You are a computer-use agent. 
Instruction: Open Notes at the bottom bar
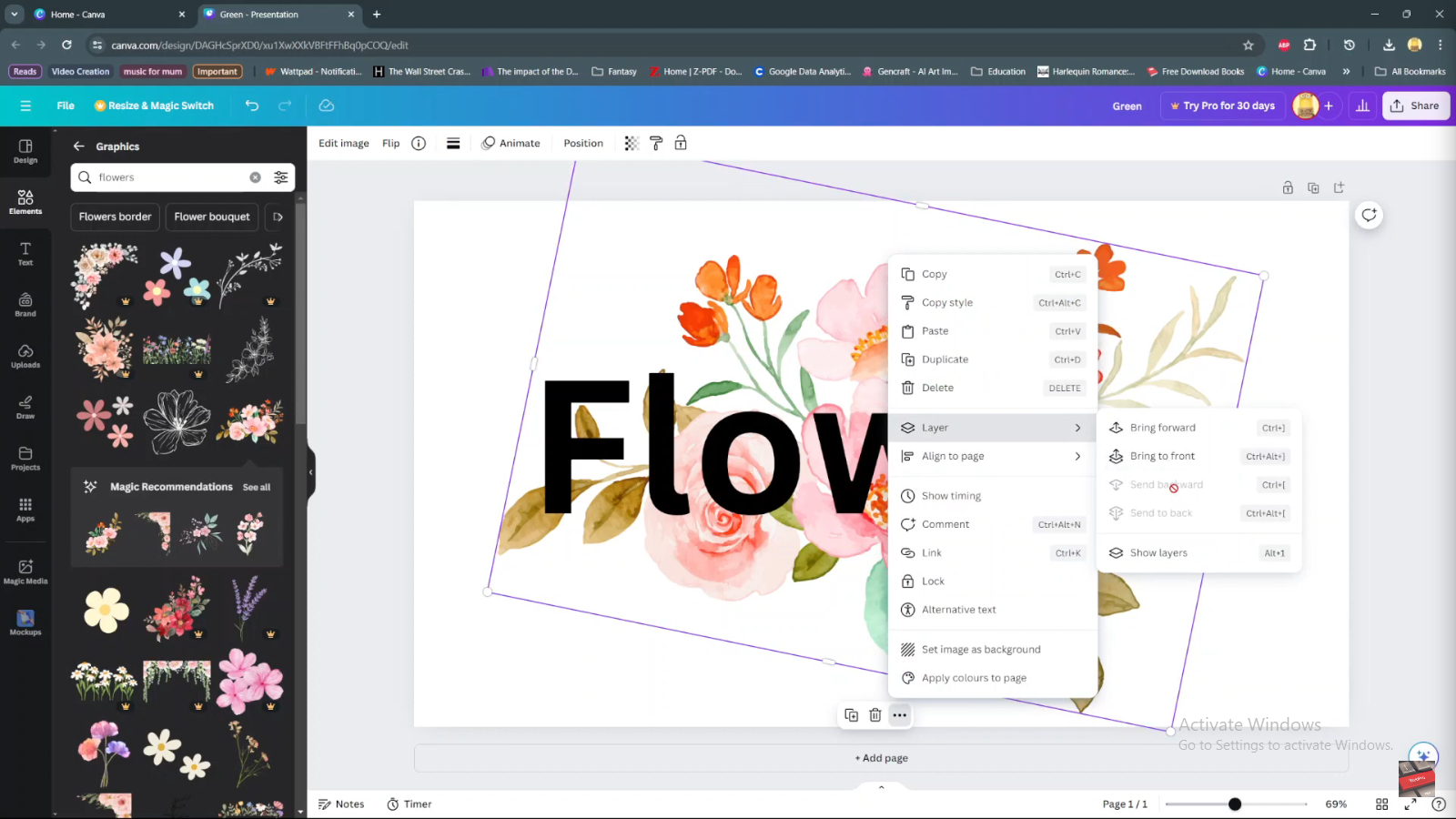click(x=341, y=804)
